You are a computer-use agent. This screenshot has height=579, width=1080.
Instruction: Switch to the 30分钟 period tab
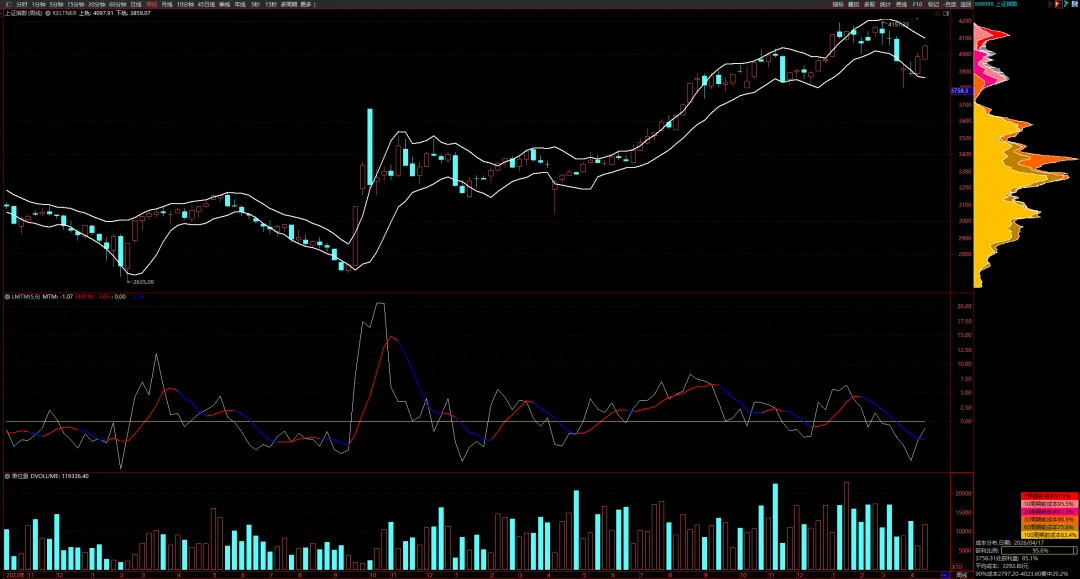tap(96, 4)
